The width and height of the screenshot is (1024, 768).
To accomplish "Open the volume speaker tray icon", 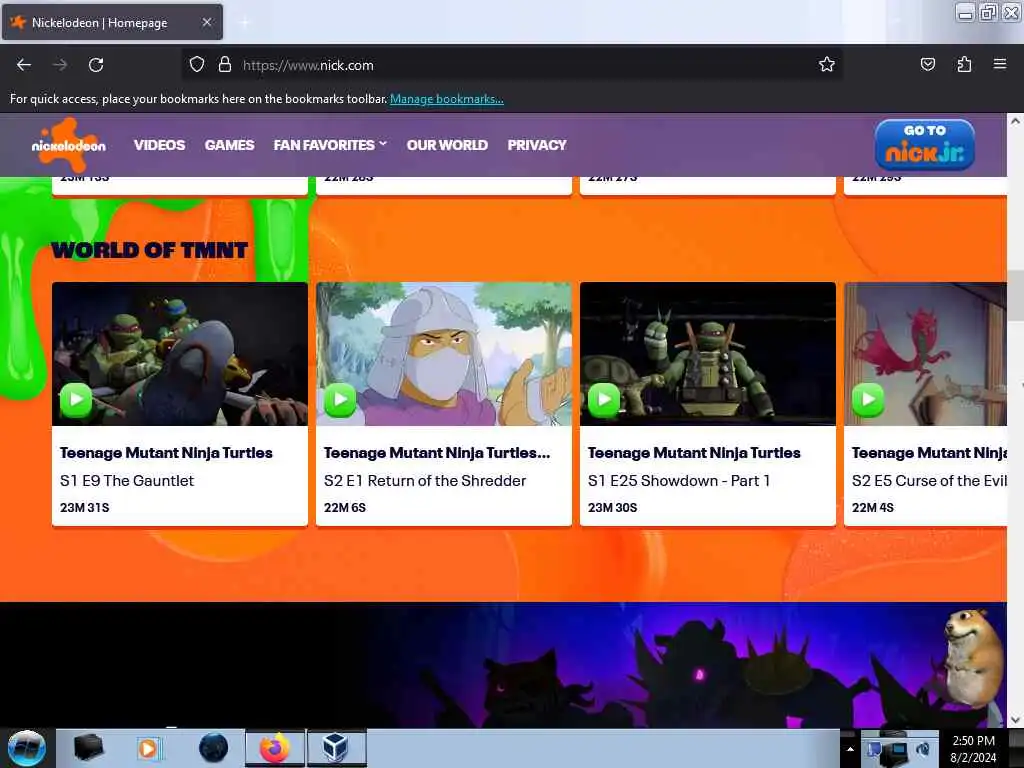I will click(x=923, y=750).
